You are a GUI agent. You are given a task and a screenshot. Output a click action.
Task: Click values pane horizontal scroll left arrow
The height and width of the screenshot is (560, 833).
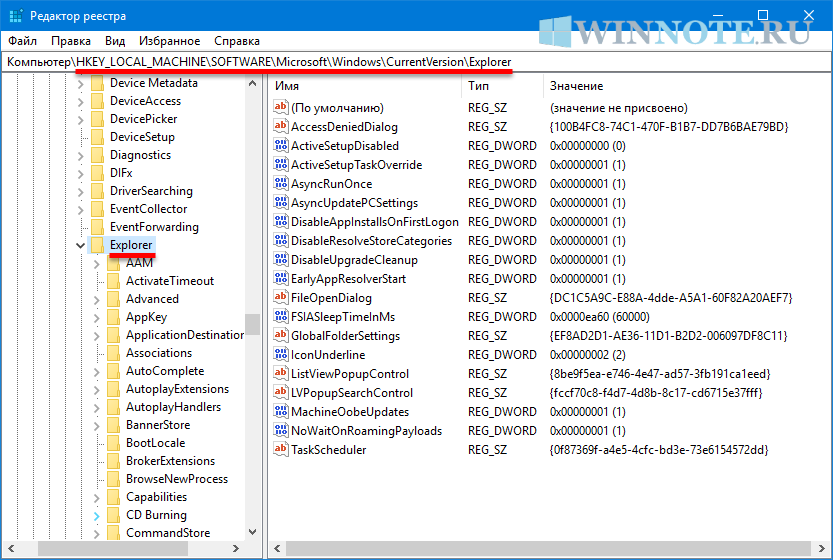click(277, 548)
